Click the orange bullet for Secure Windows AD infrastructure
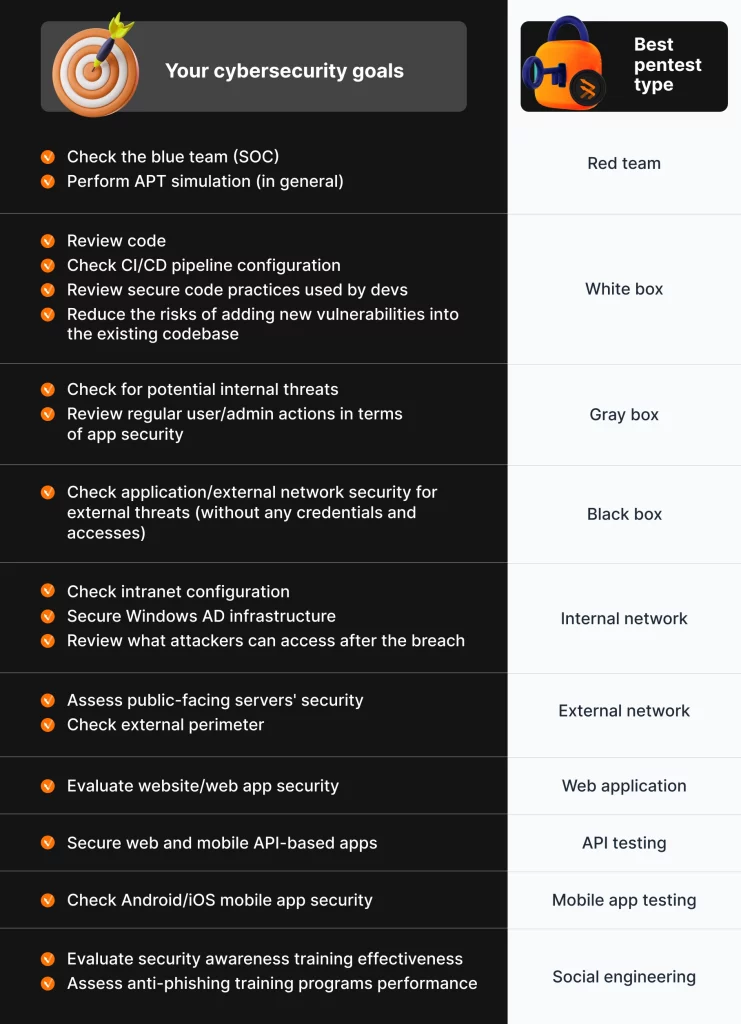The height and width of the screenshot is (1024, 741). tap(48, 616)
